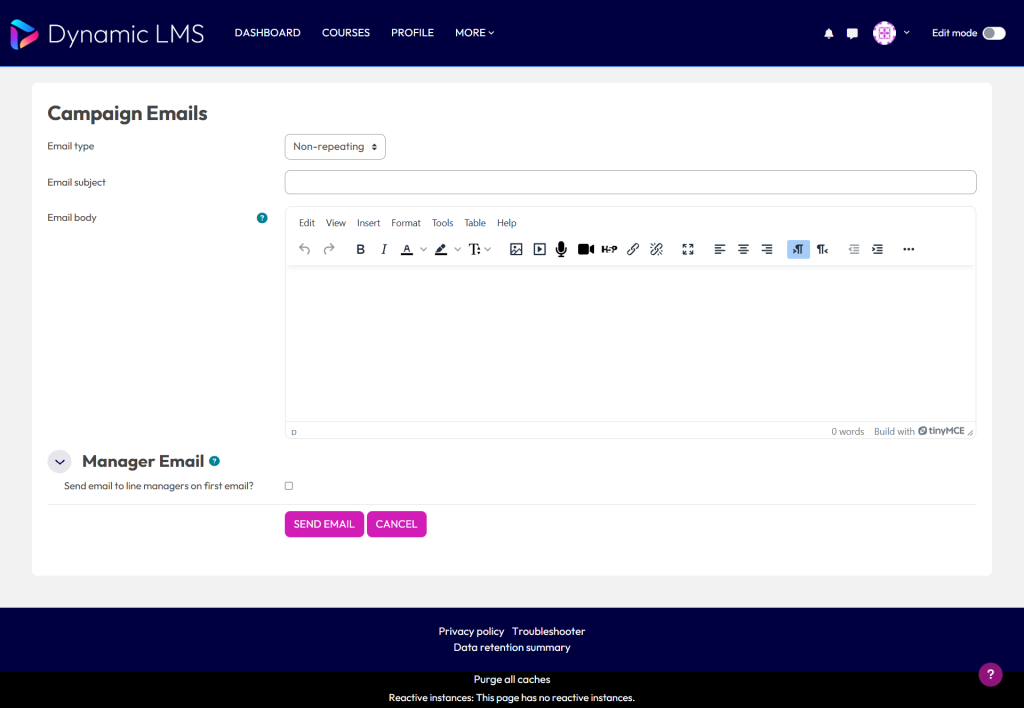
Task: Open text color dropdown arrow
Action: 423,249
